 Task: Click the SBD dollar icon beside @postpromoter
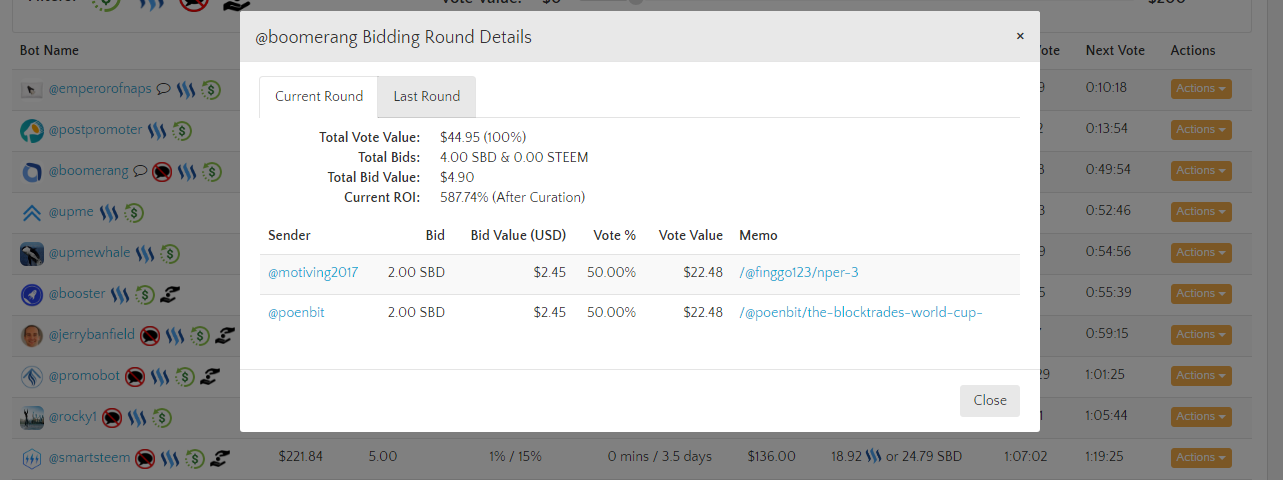(181, 130)
